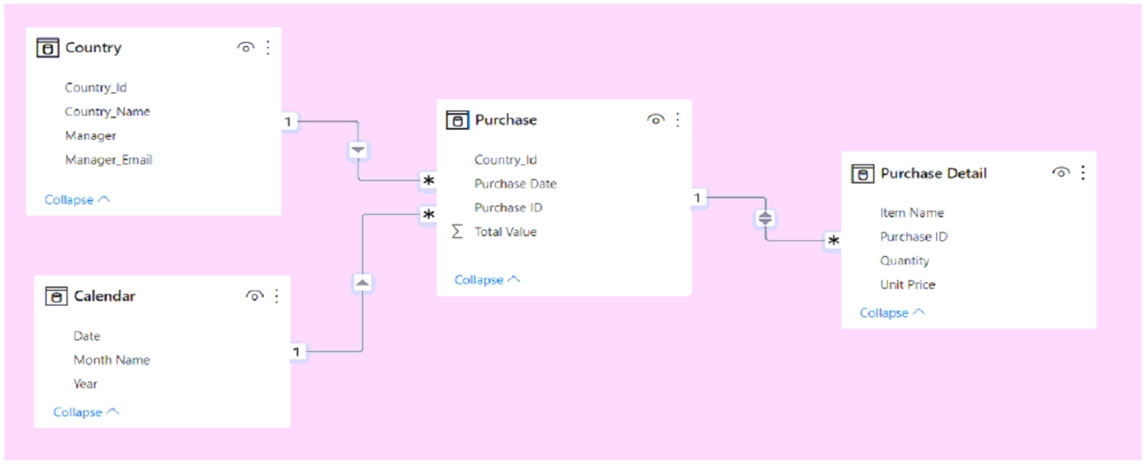The image size is (1146, 465).
Task: Collapse the Purchase table fields
Action: point(487,280)
